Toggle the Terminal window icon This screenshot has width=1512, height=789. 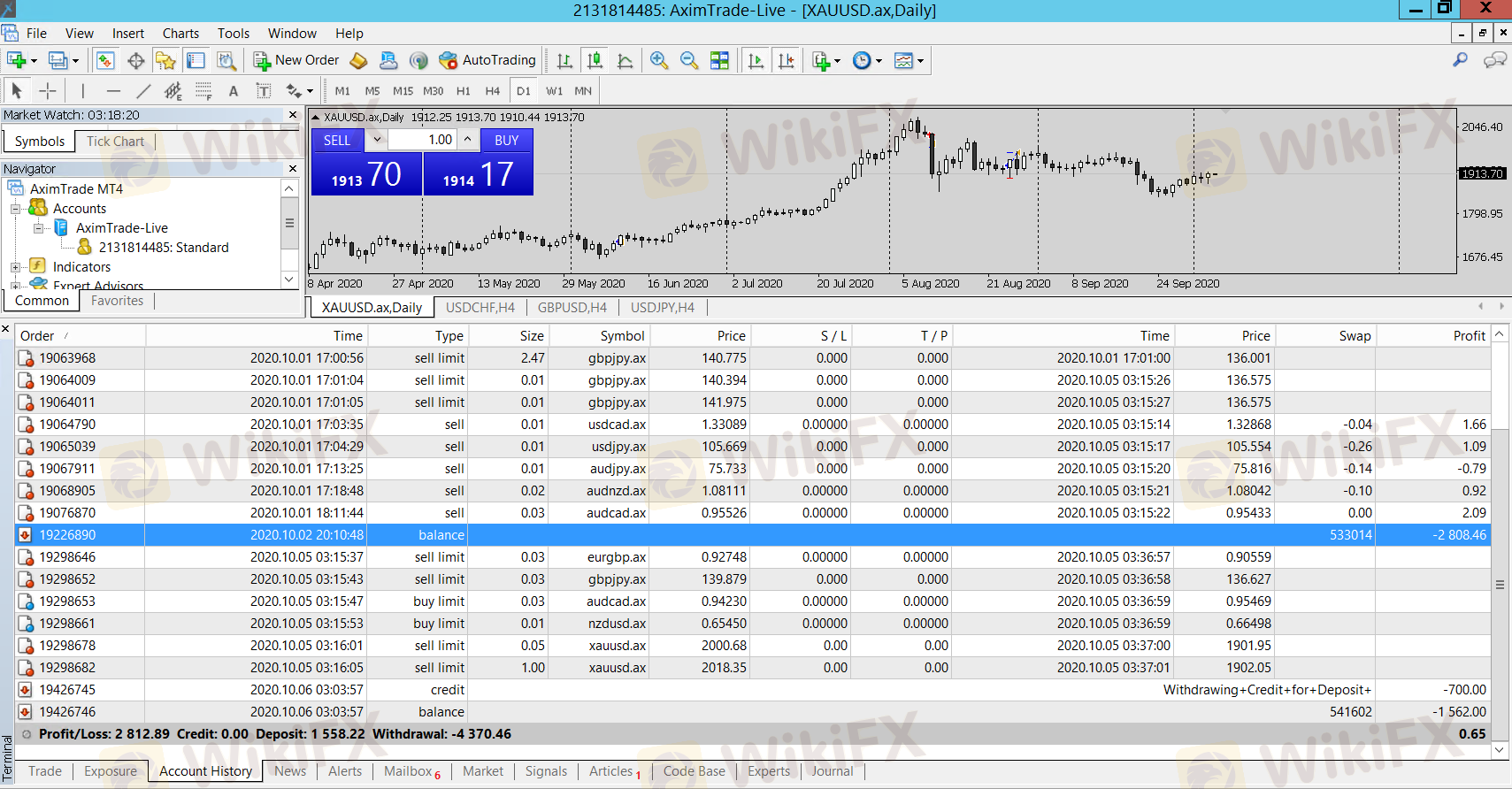pos(196,60)
